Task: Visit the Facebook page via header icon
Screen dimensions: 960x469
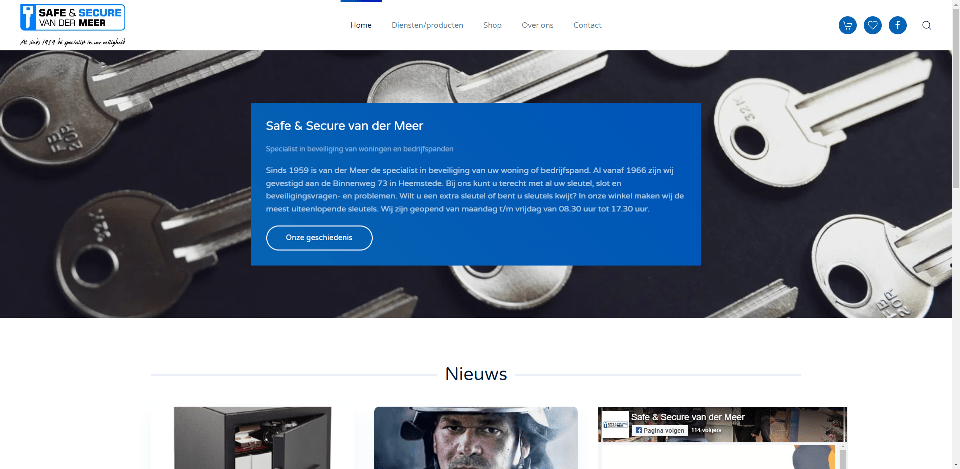Action: (898, 25)
